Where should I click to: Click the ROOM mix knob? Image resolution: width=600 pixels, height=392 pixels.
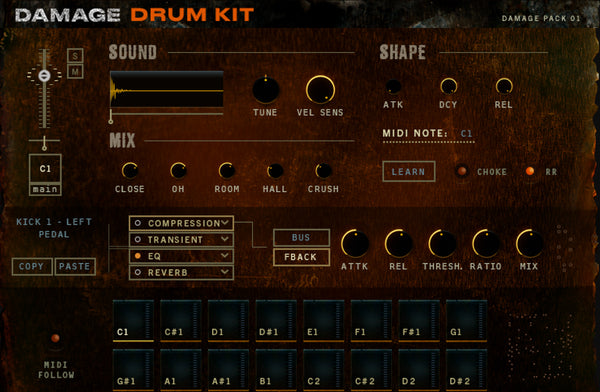(x=227, y=171)
